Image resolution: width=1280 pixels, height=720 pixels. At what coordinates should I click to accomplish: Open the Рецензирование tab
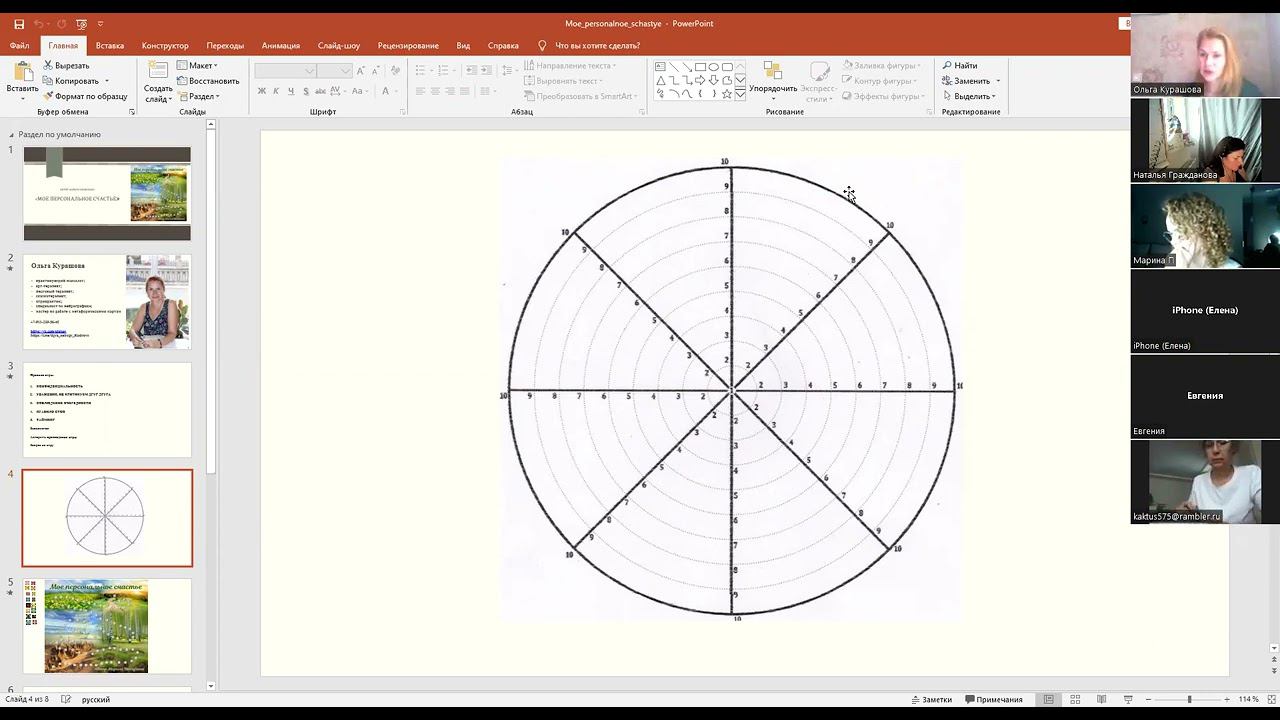click(408, 45)
